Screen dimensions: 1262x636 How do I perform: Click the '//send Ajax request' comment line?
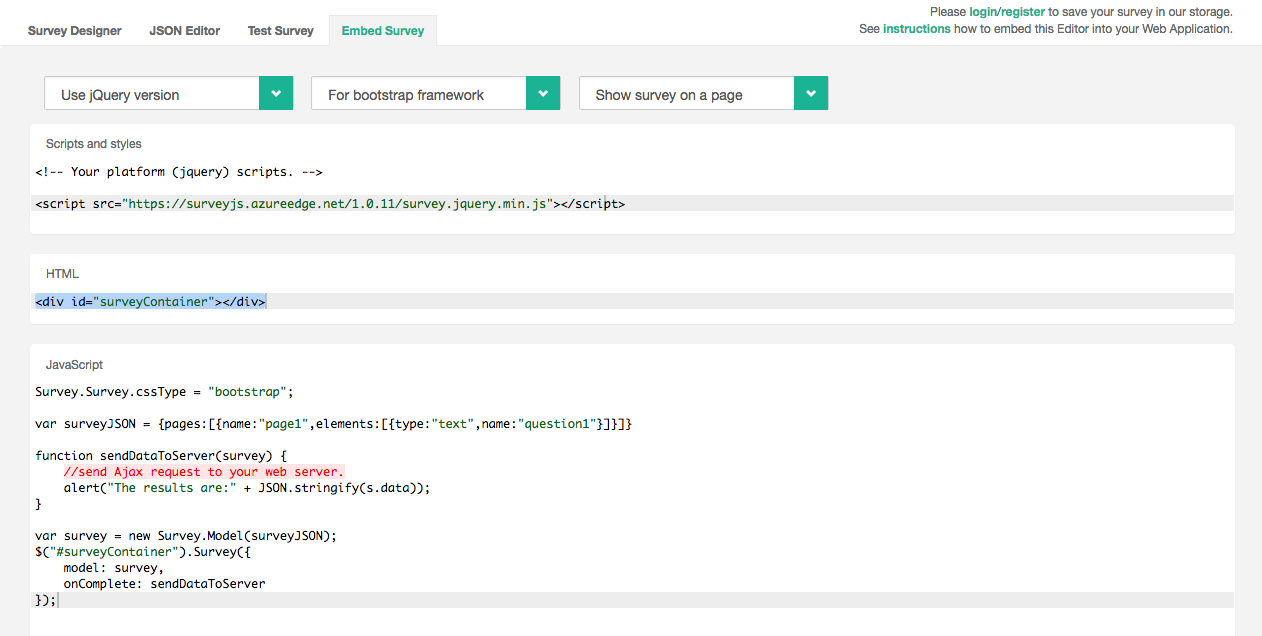(204, 472)
